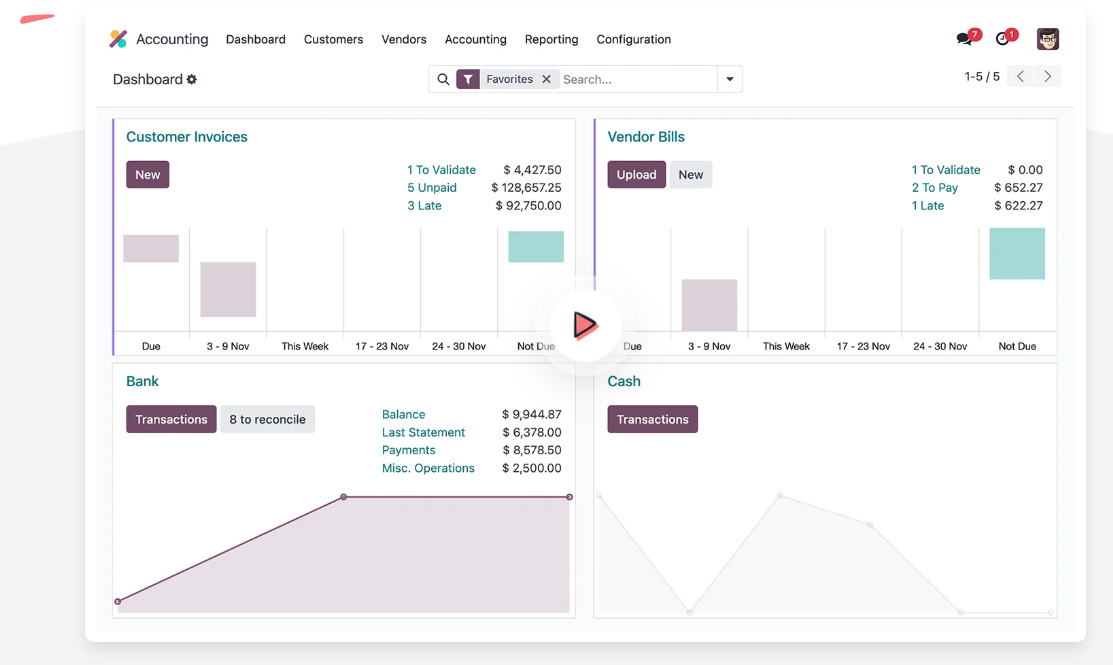View 1 To Validate vendor bills

click(946, 170)
